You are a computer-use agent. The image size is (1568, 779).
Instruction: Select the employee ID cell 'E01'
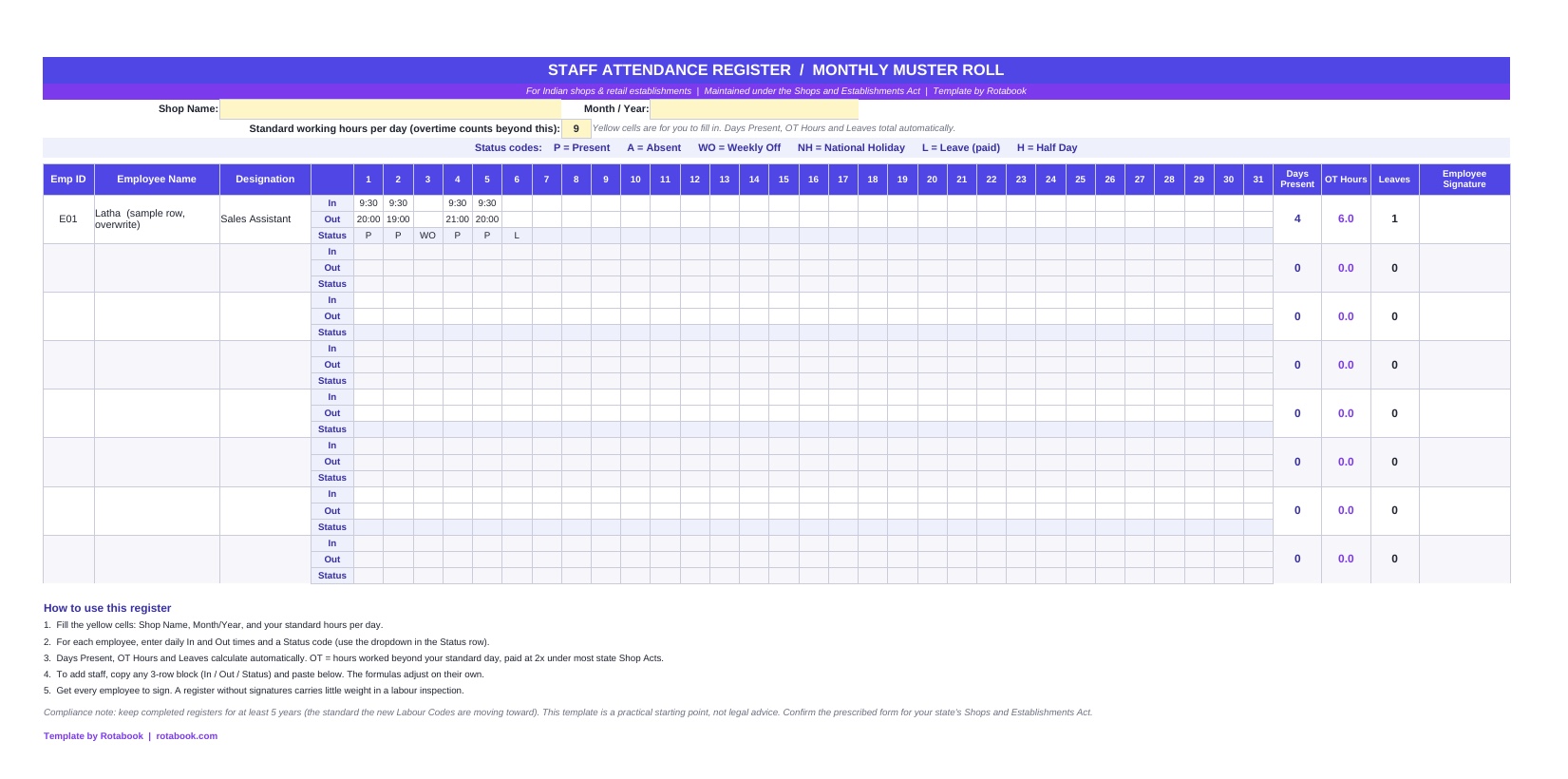(68, 219)
